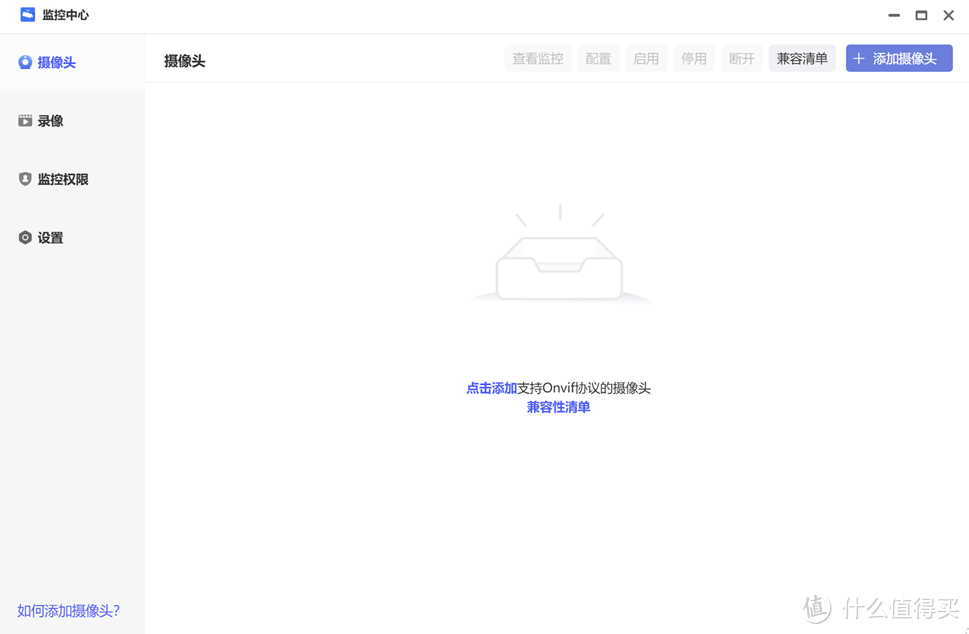Click the blue 添加摄像头 button
969x634 pixels.
tap(898, 58)
